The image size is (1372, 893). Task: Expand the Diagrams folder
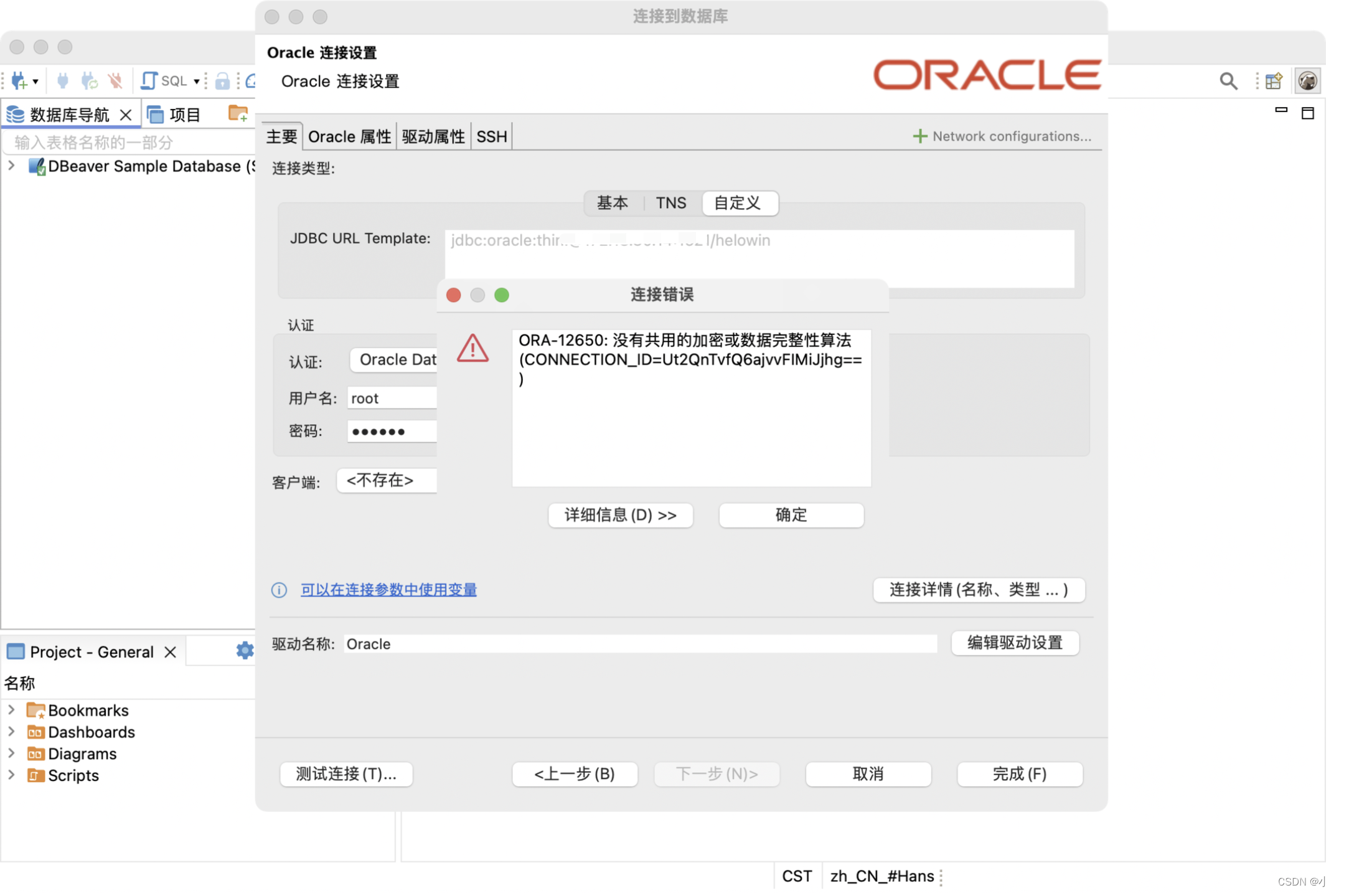(x=11, y=753)
